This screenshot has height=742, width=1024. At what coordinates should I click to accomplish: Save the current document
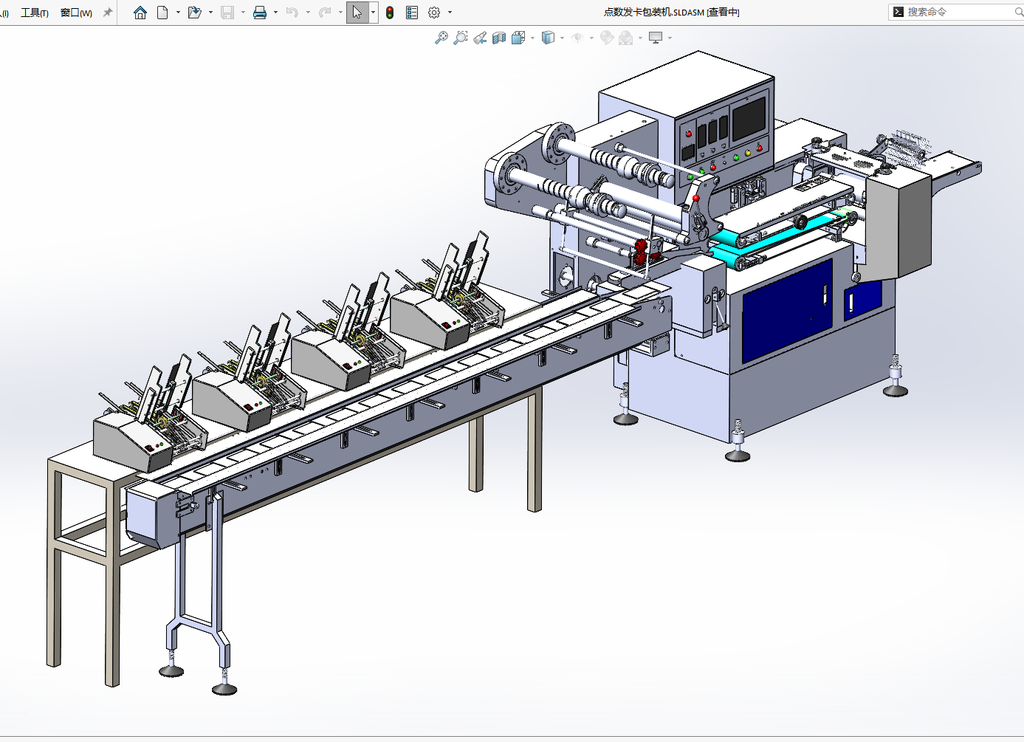point(227,12)
